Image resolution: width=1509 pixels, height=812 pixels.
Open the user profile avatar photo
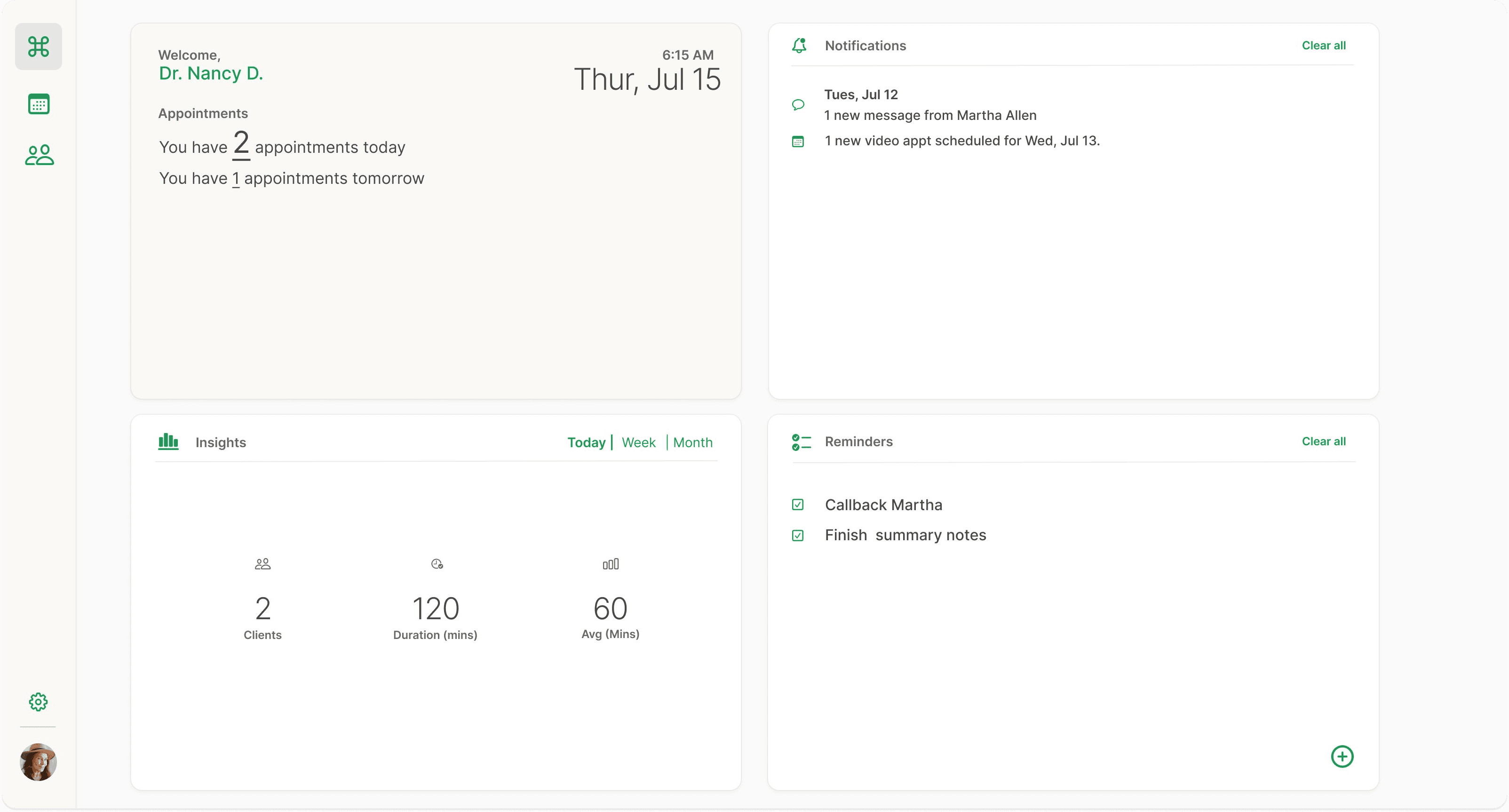[38, 762]
